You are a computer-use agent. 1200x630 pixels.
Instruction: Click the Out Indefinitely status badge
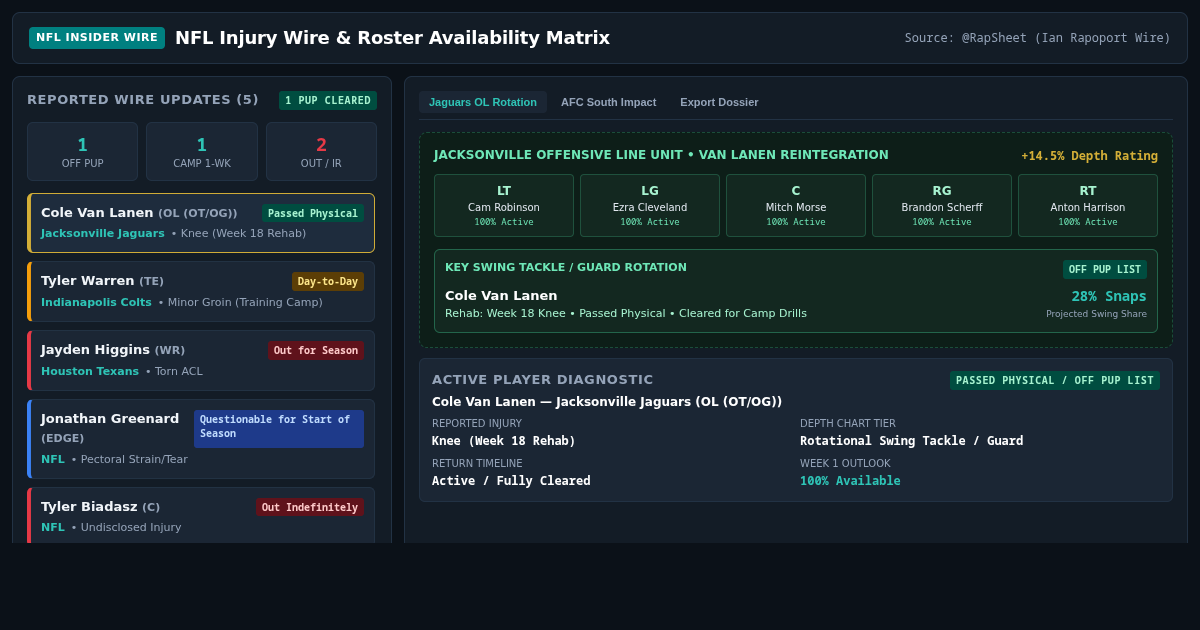310,507
